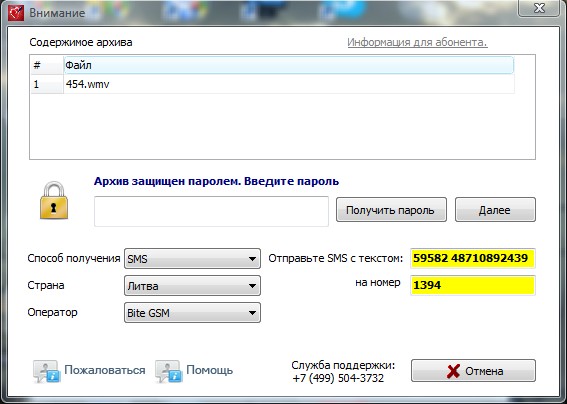Click the Помощь link text
Image resolution: width=567 pixels, height=404 pixels.
209,370
